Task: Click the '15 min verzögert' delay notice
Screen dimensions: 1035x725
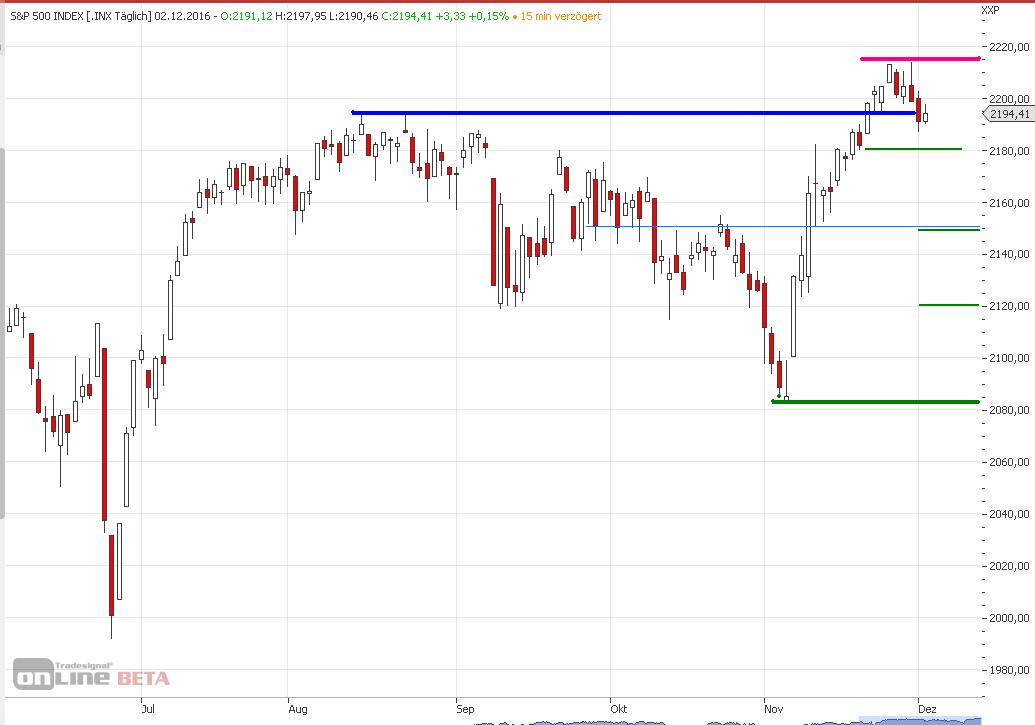Action: pos(560,16)
